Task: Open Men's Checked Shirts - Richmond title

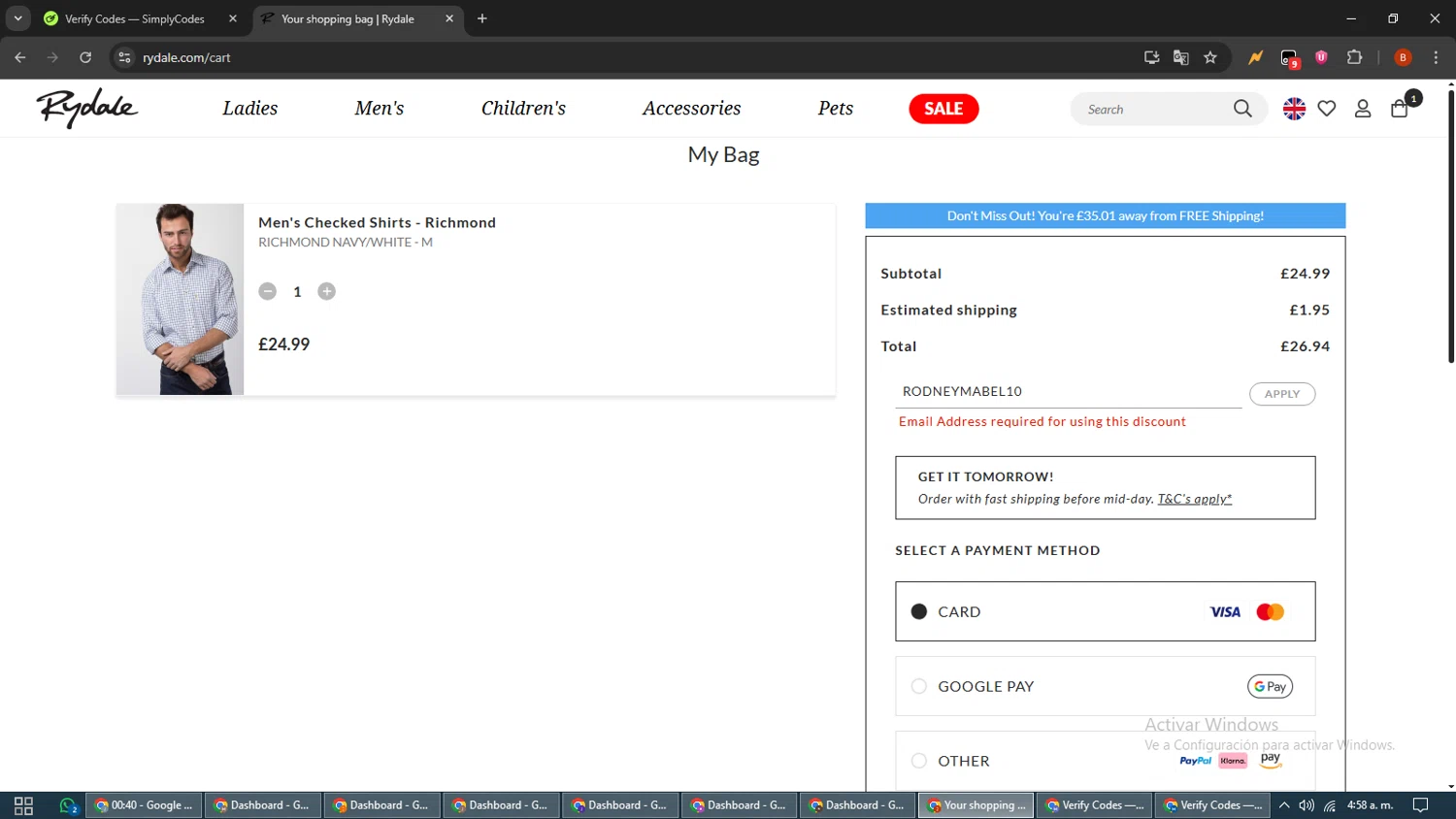Action: [x=377, y=222]
